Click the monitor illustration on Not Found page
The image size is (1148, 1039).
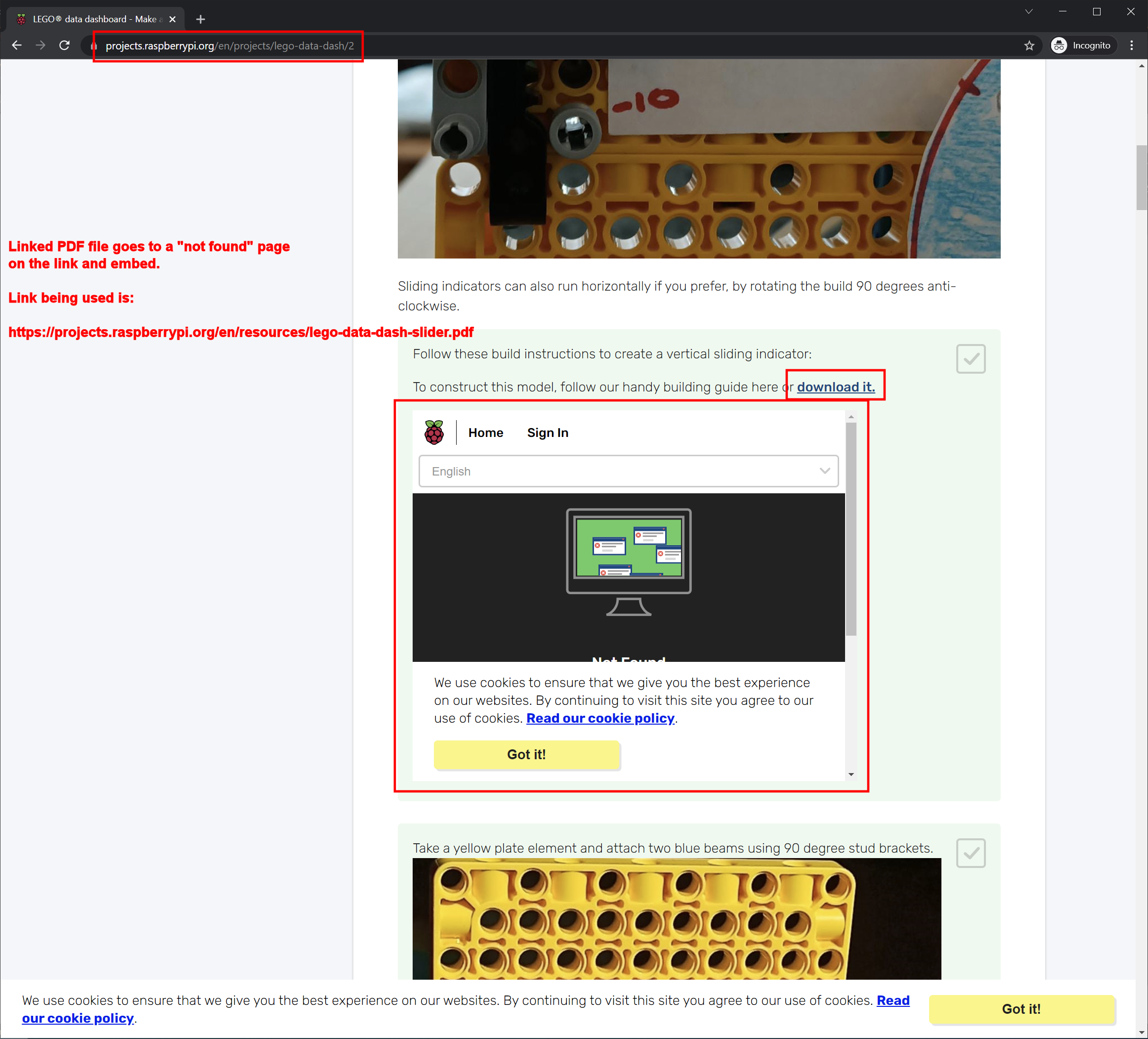click(629, 562)
